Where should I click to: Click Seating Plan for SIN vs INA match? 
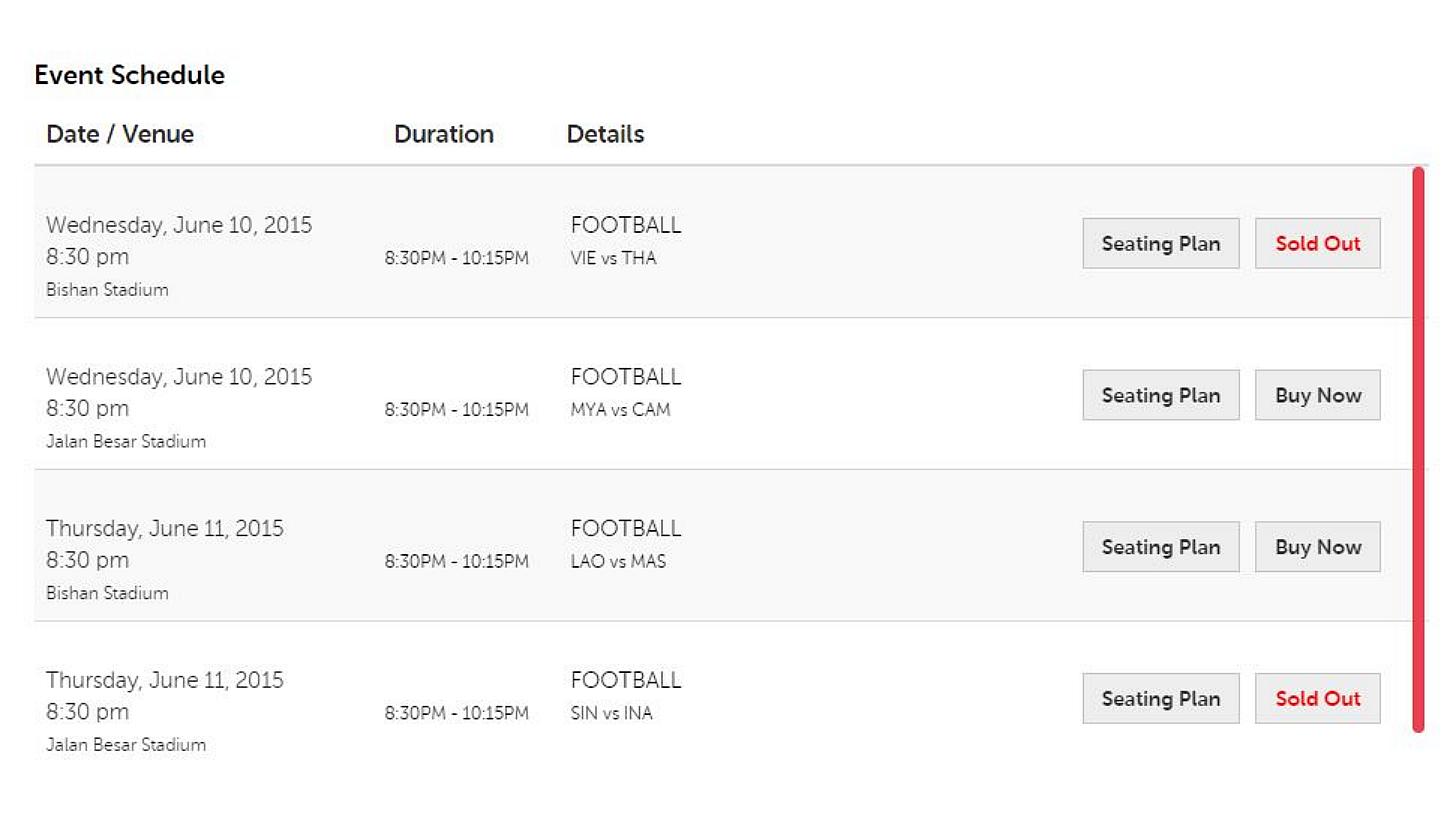[1160, 698]
